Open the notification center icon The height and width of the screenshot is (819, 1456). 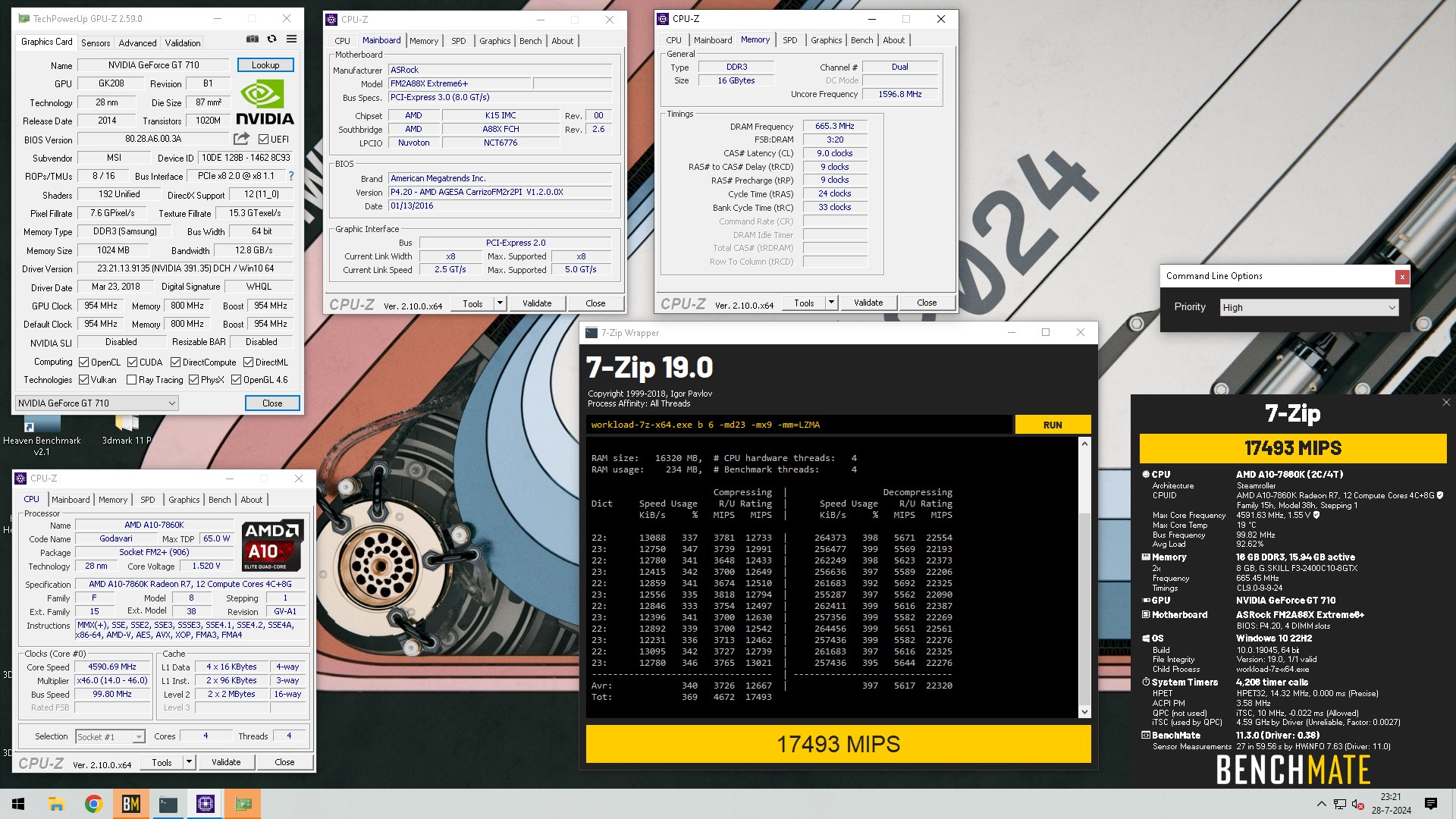(1431, 804)
